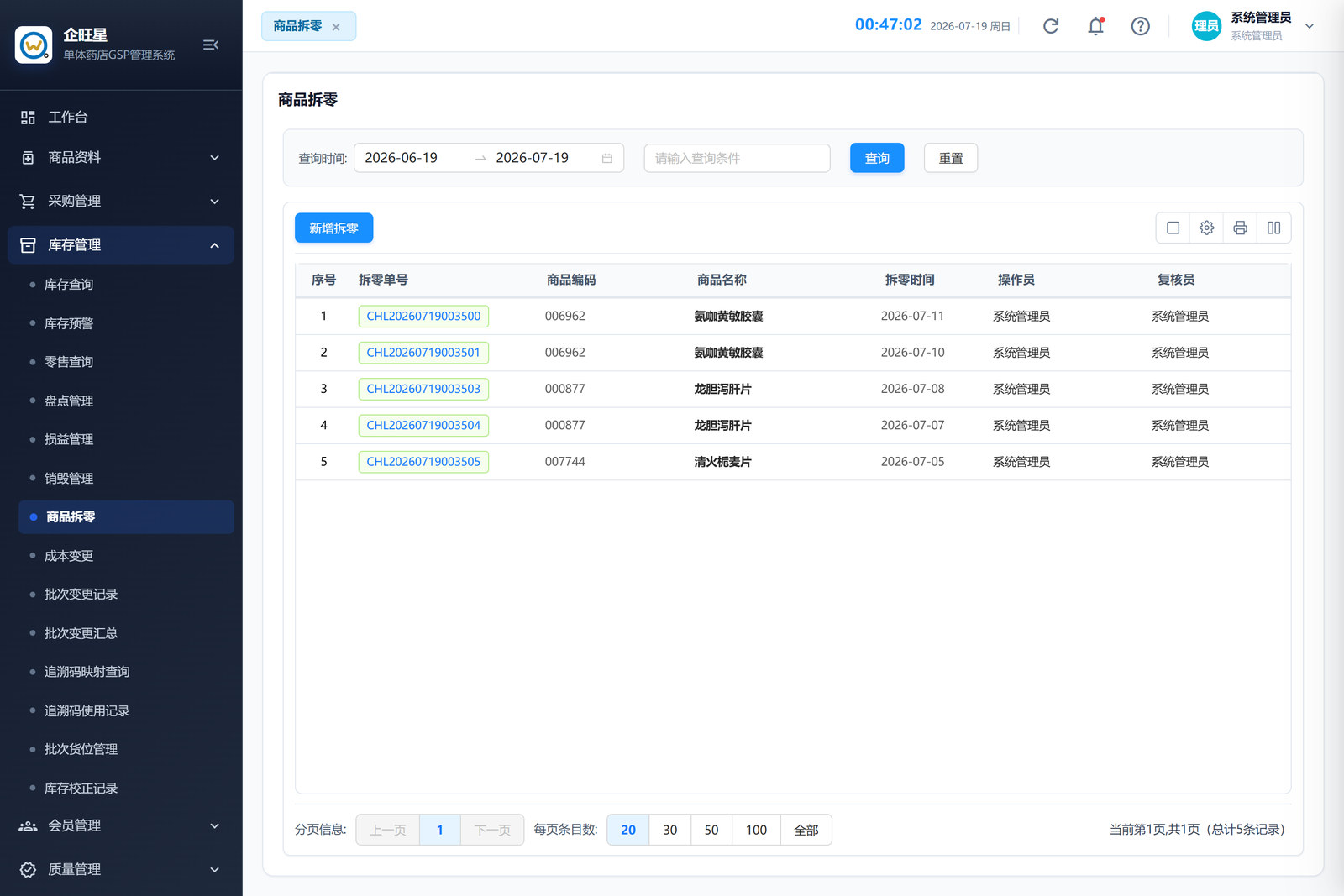Click the end date 2026-07-19 field
1344x896 pixels.
click(533, 158)
